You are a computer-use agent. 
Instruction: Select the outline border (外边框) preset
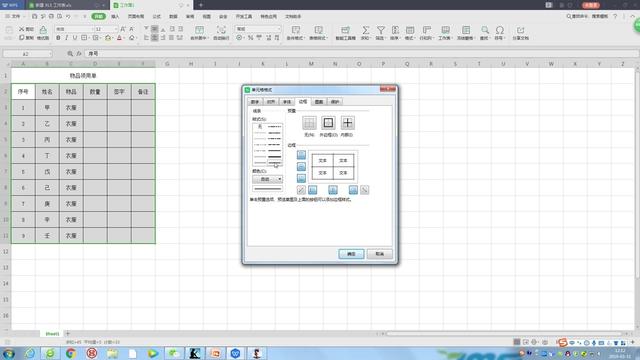pos(328,123)
